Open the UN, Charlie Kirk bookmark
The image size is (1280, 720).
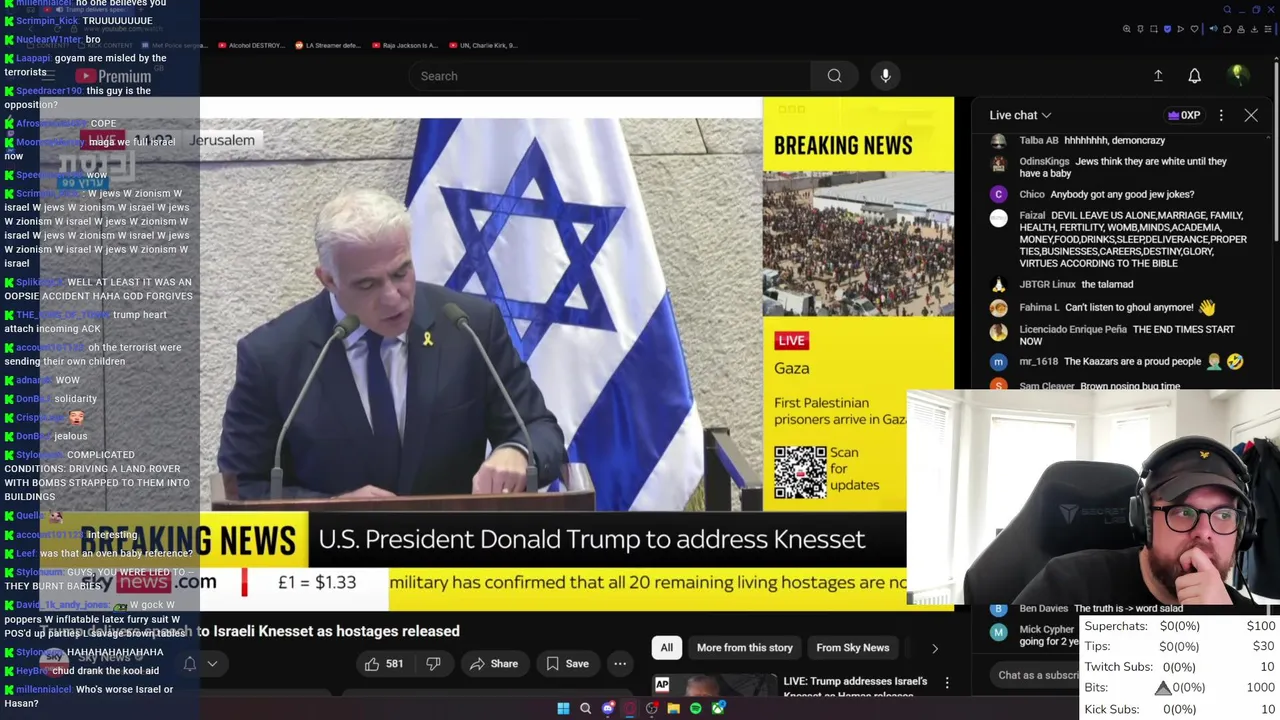[483, 45]
